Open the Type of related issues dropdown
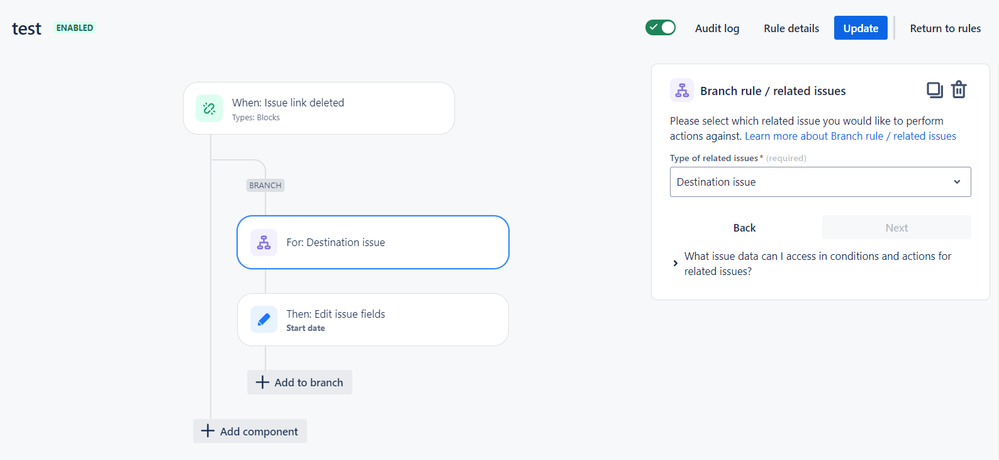This screenshot has height=460, width=999. click(x=819, y=182)
